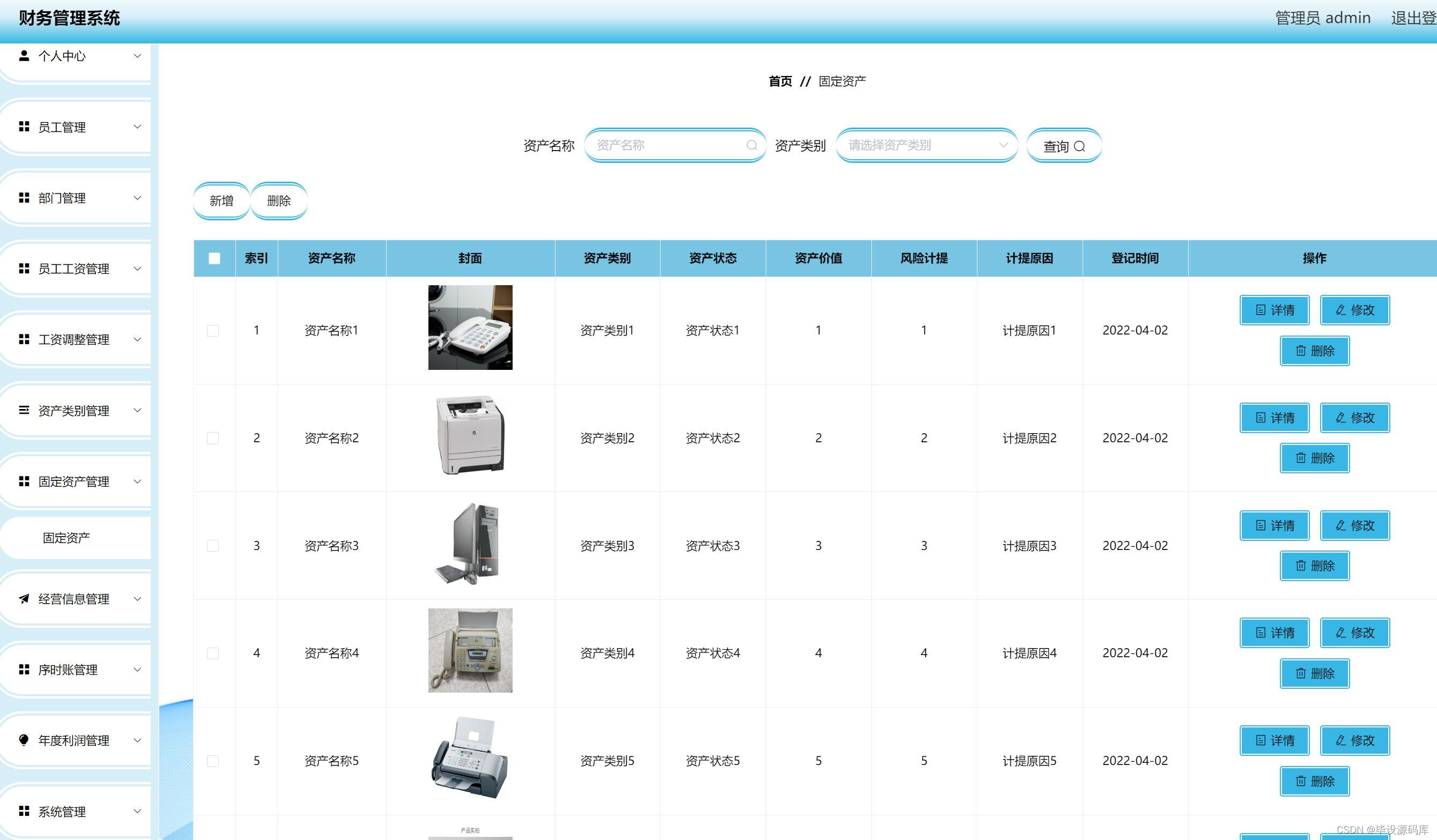1437x840 pixels.
Task: Open the 固定资产 submenu item
Action: [75, 538]
